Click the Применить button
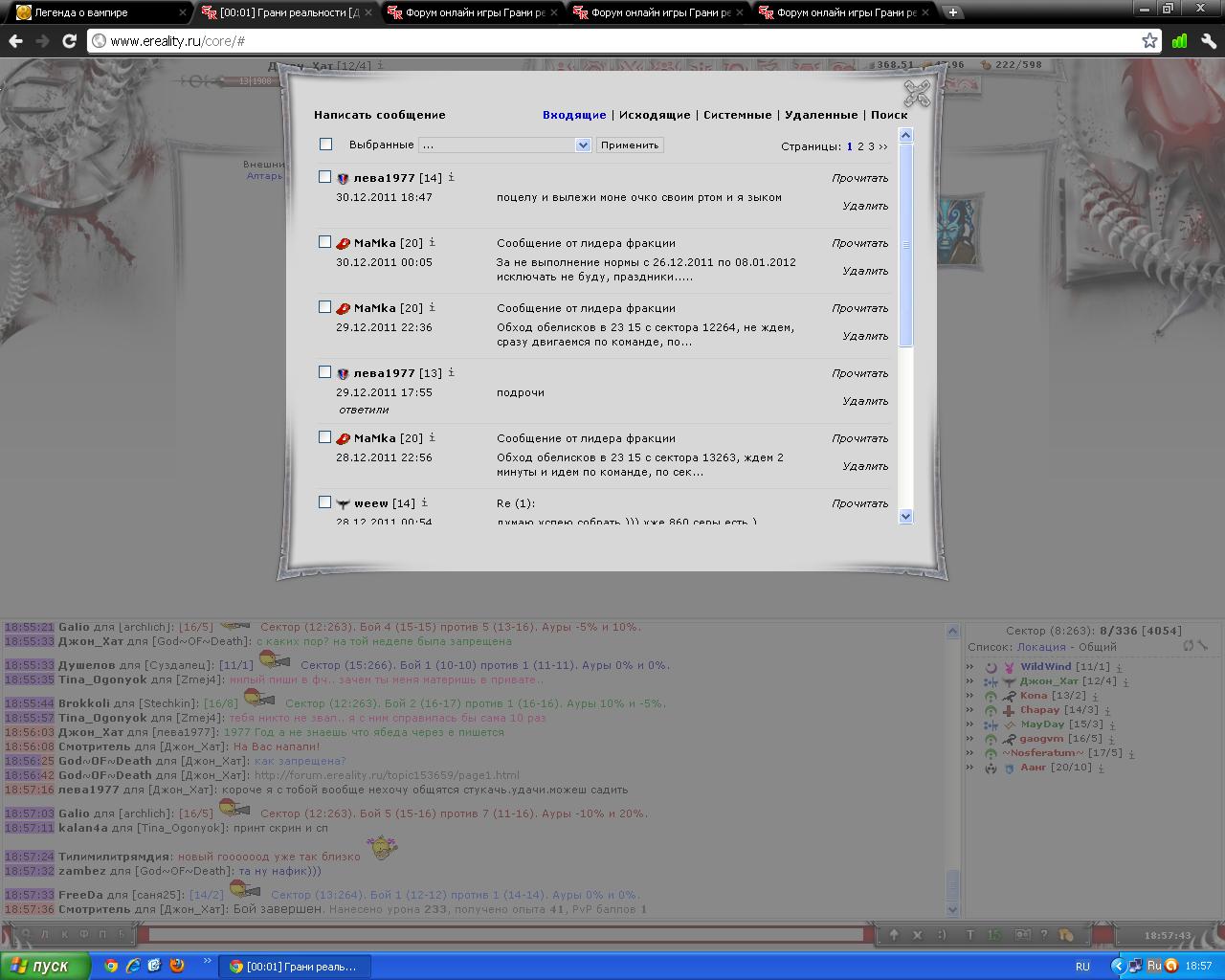Screen dimensions: 1225x980 point(630,145)
